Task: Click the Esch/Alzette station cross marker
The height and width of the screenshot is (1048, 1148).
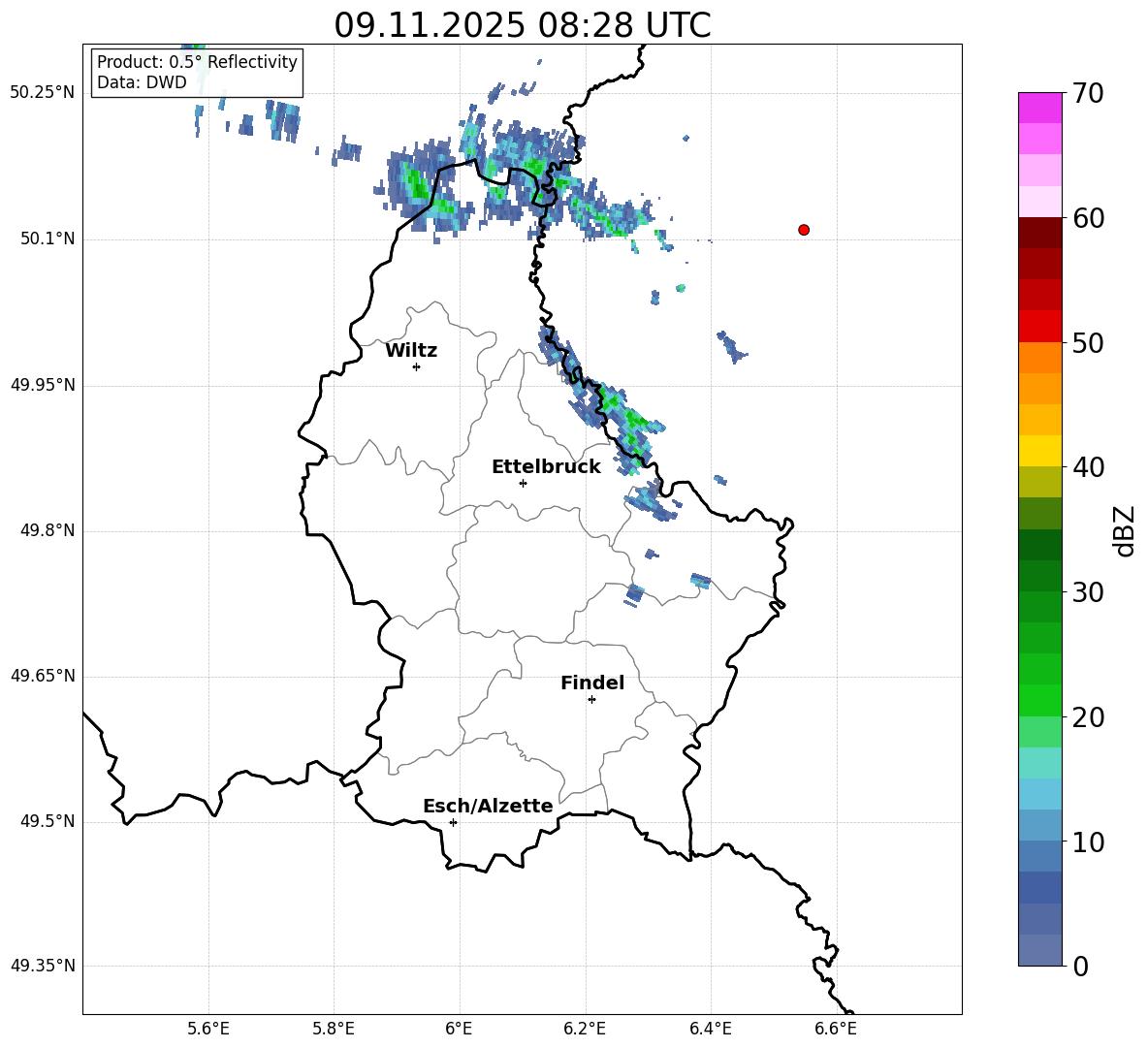Action: 453,822
